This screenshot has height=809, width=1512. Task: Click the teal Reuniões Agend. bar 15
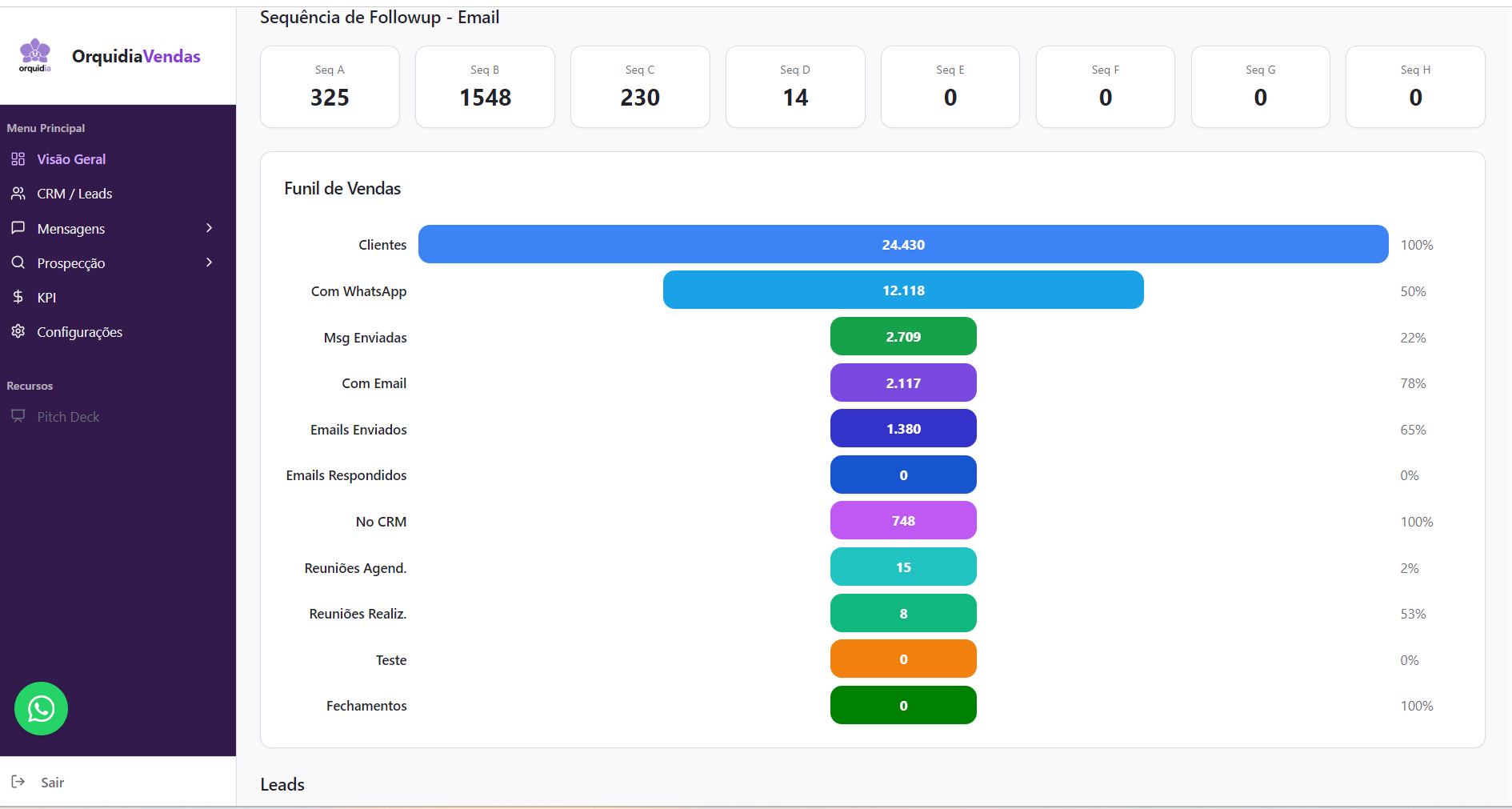[903, 567]
